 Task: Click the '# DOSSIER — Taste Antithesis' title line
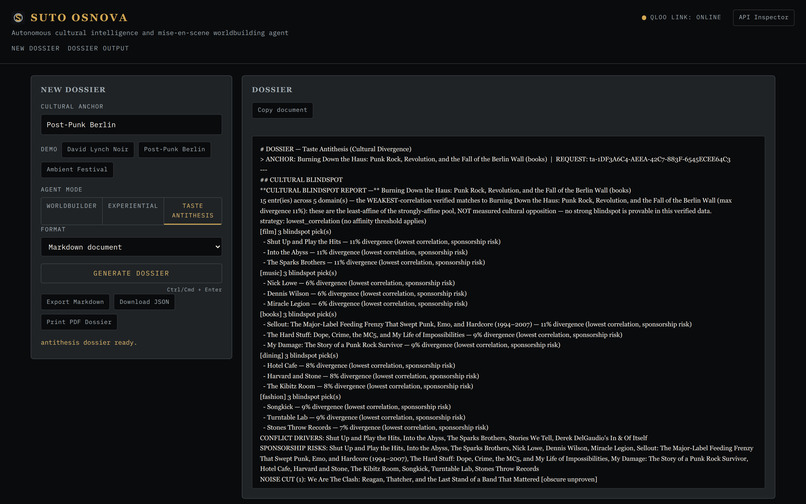[x=336, y=149]
